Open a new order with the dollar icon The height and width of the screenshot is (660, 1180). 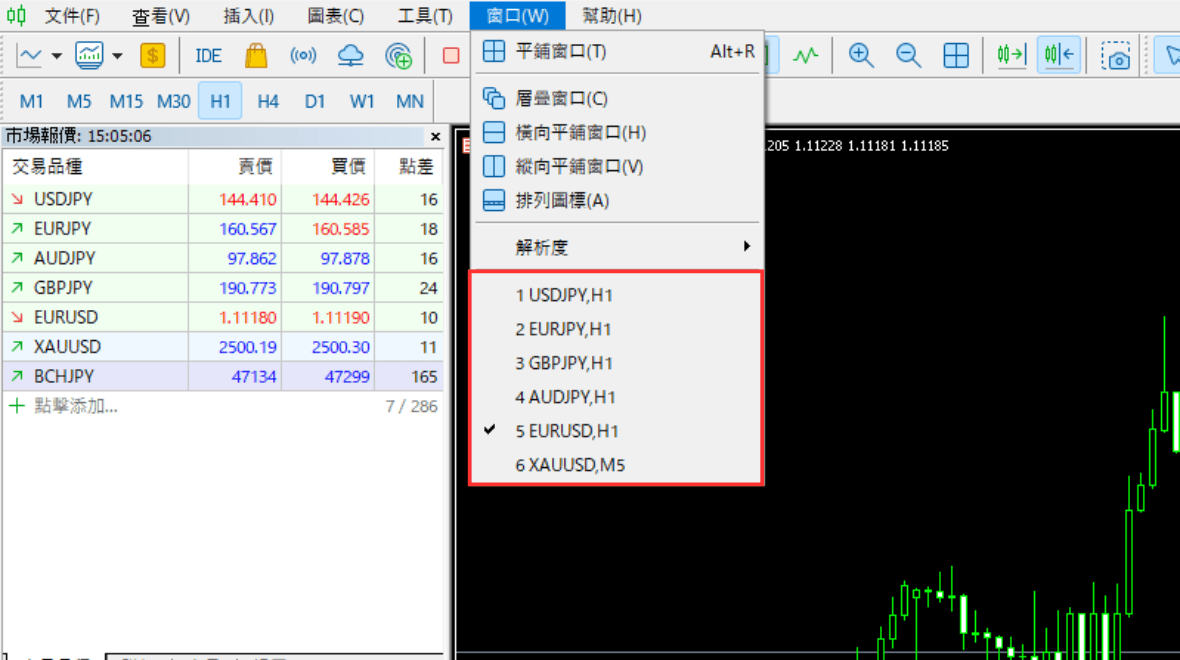pos(152,56)
